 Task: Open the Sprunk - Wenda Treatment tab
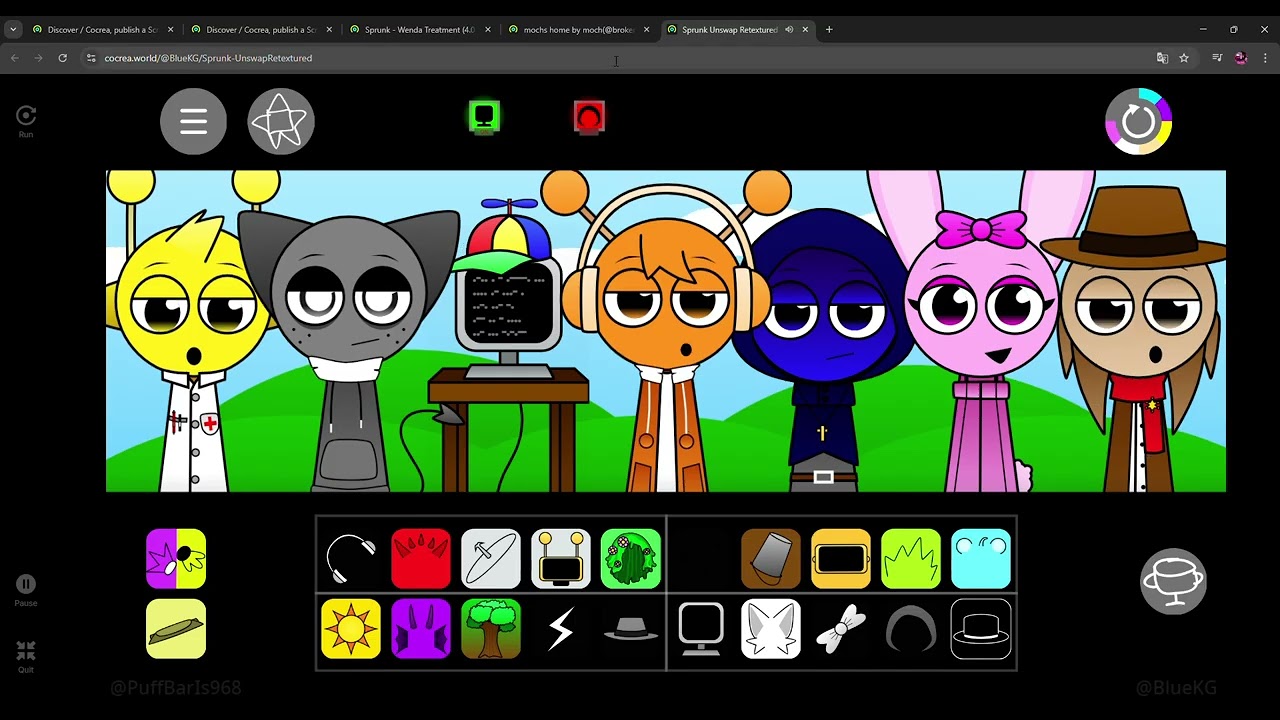tap(420, 29)
